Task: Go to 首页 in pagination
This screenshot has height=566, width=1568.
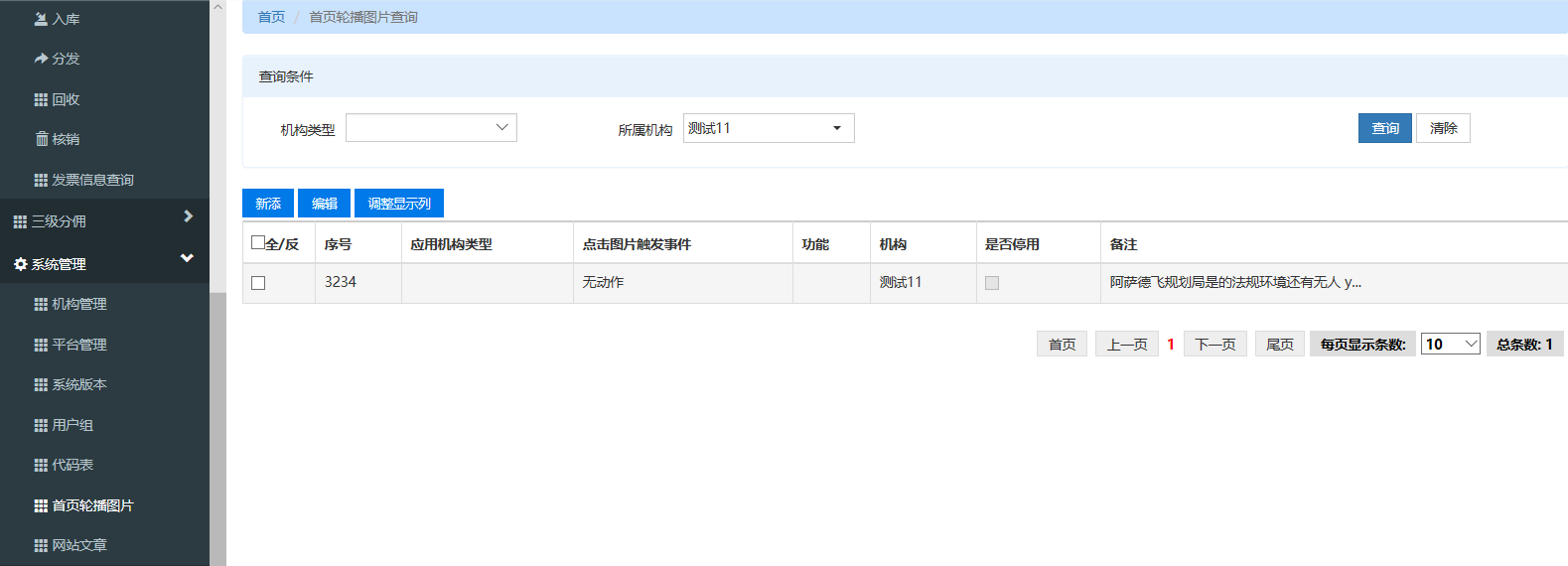Action: (x=1062, y=344)
